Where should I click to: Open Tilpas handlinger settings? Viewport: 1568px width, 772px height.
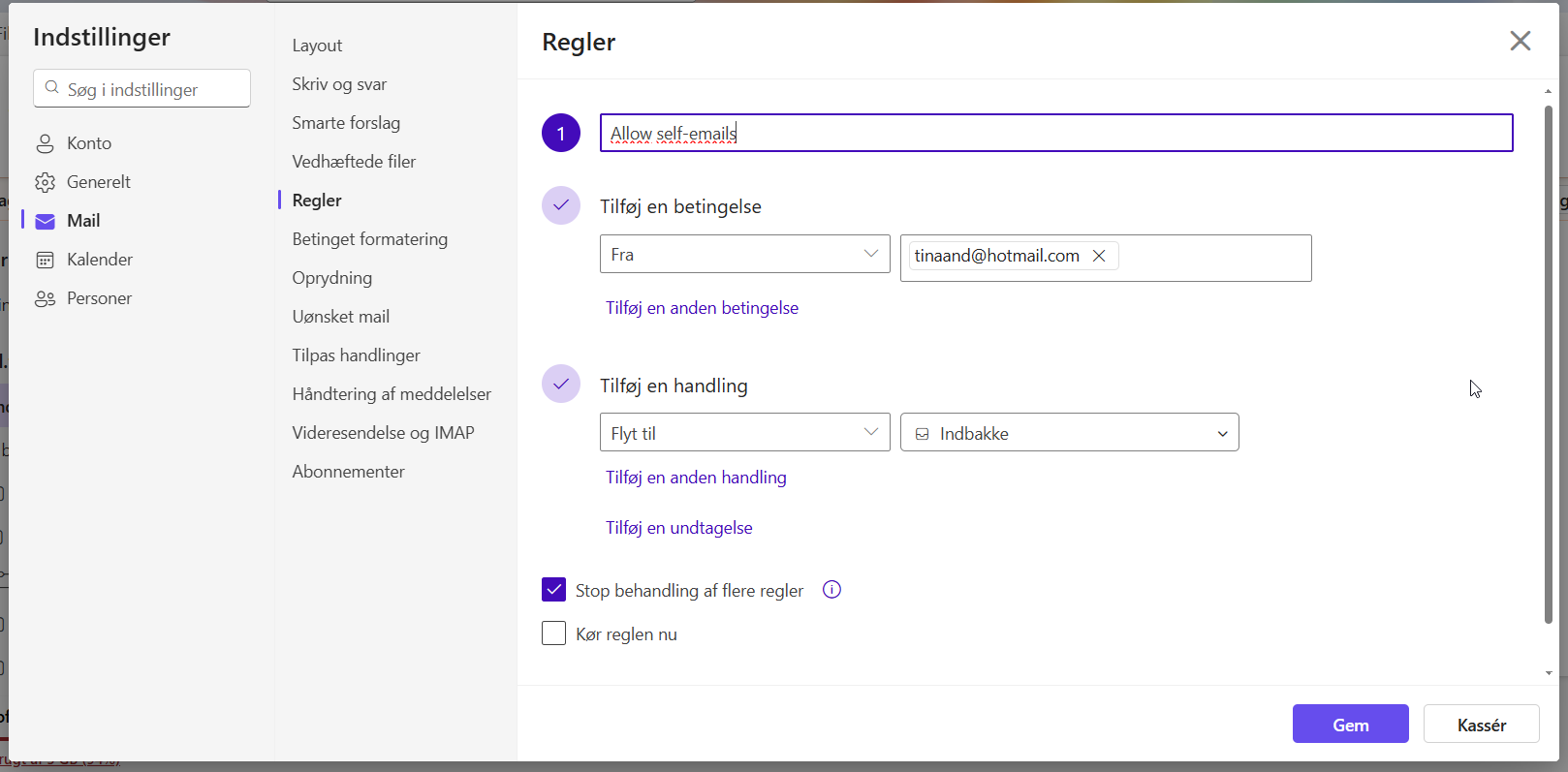point(357,355)
